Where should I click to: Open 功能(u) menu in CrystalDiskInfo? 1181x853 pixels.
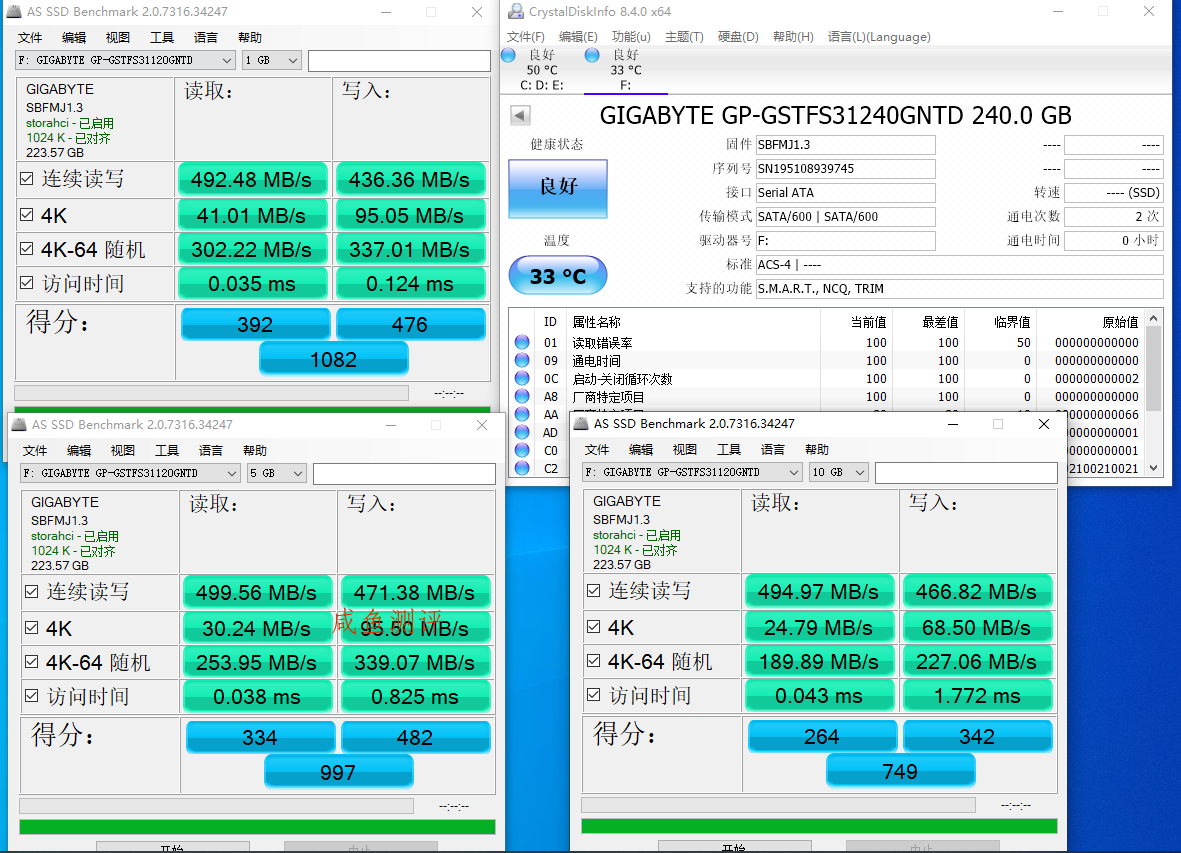tap(631, 37)
